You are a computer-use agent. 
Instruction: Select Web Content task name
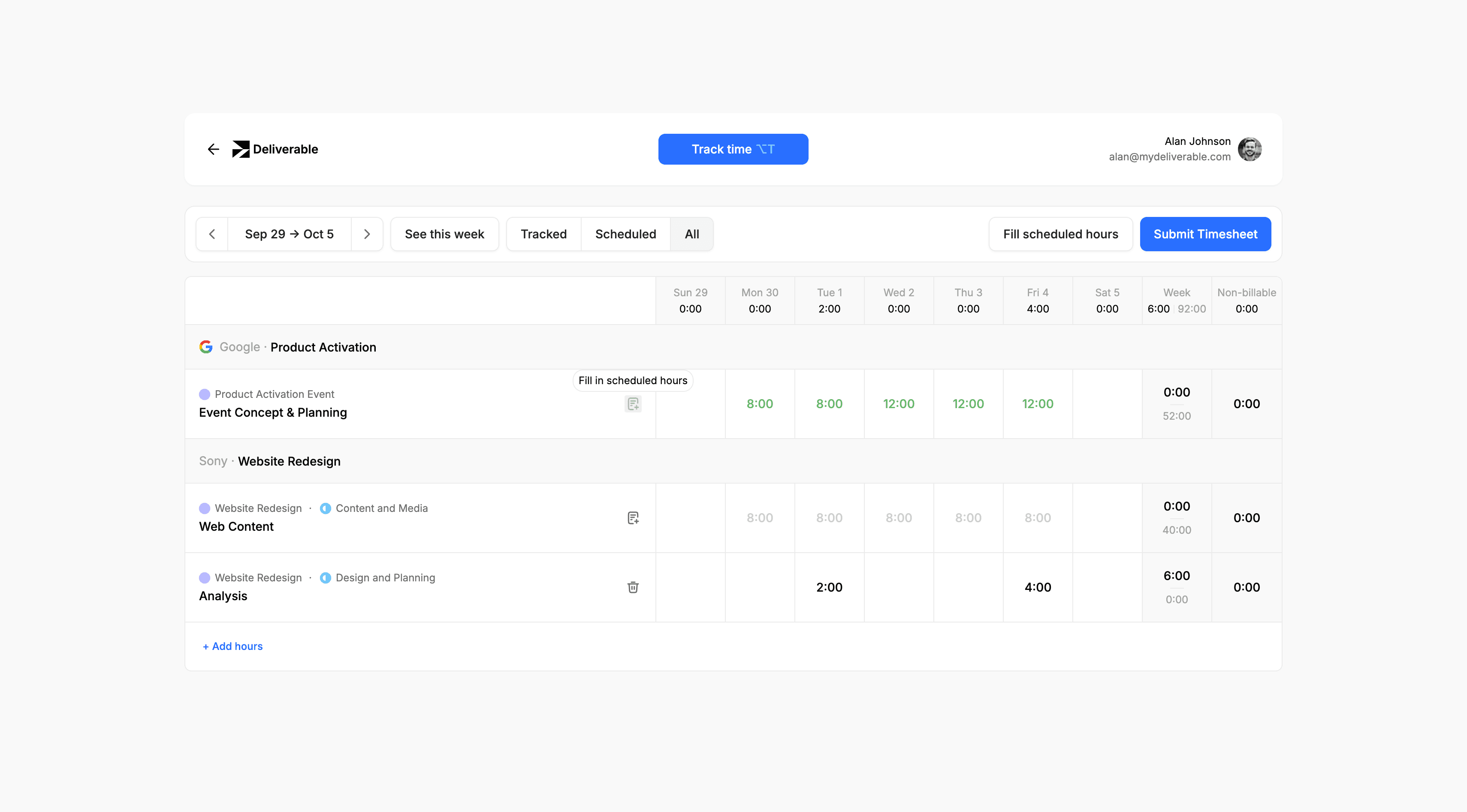(236, 526)
